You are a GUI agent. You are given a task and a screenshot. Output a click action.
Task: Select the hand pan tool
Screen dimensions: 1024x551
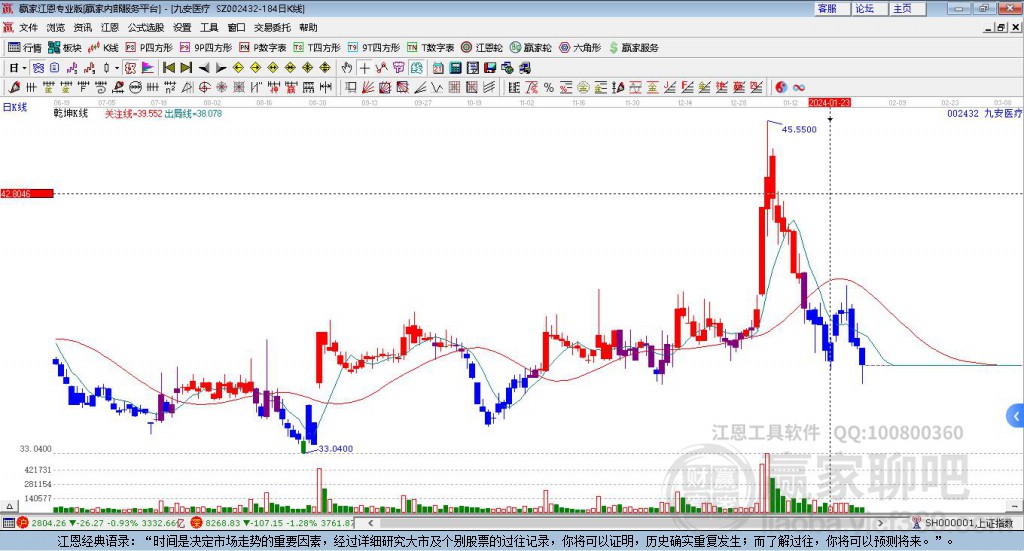pos(347,68)
